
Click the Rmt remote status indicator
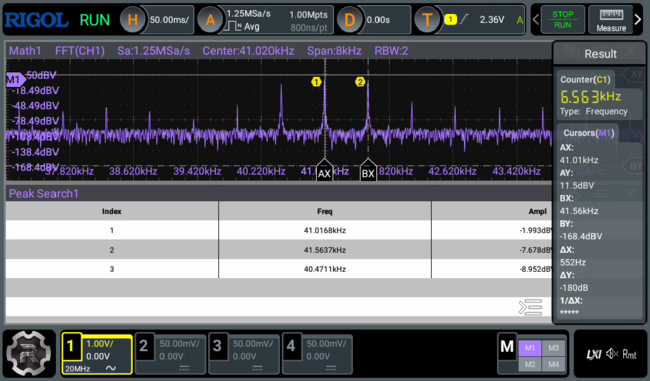(629, 354)
